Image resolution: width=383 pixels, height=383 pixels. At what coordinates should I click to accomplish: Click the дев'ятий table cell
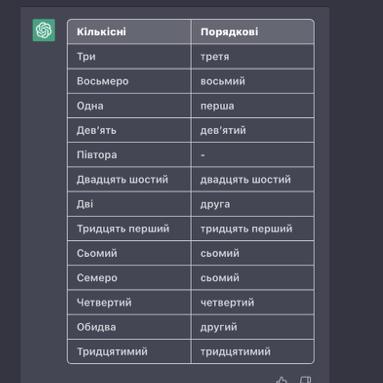click(x=253, y=130)
